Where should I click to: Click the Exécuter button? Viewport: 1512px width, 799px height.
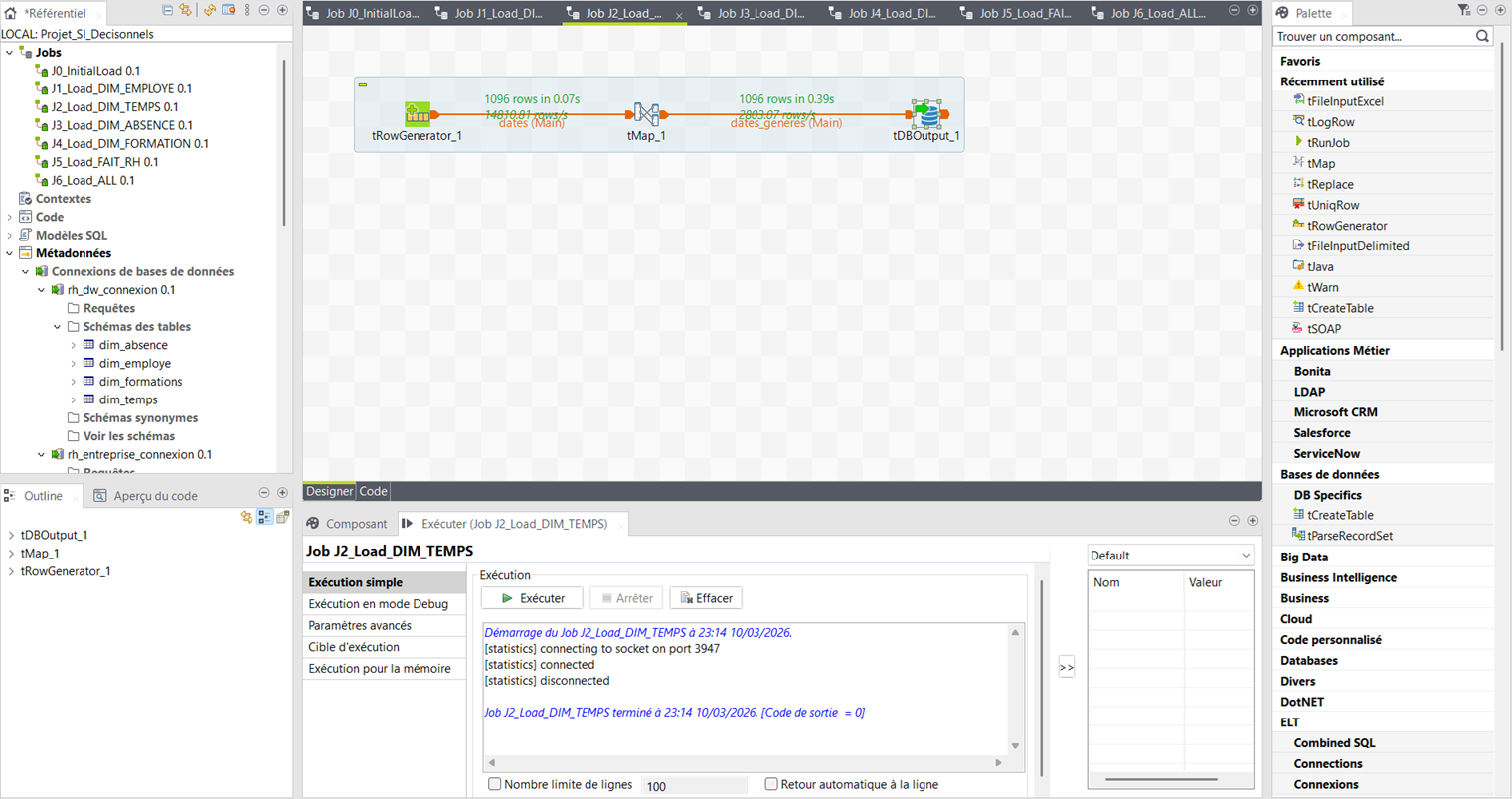[532, 597]
